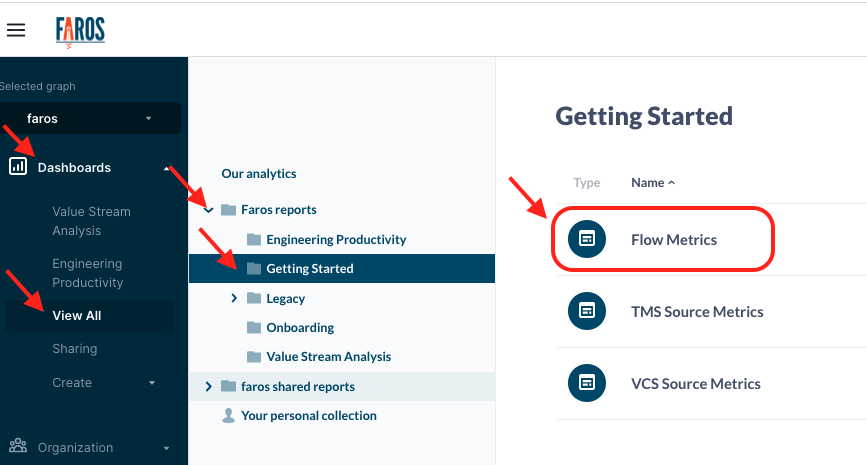Open the VCS Source Metrics dashboard
This screenshot has width=867, height=465.
[x=696, y=383]
